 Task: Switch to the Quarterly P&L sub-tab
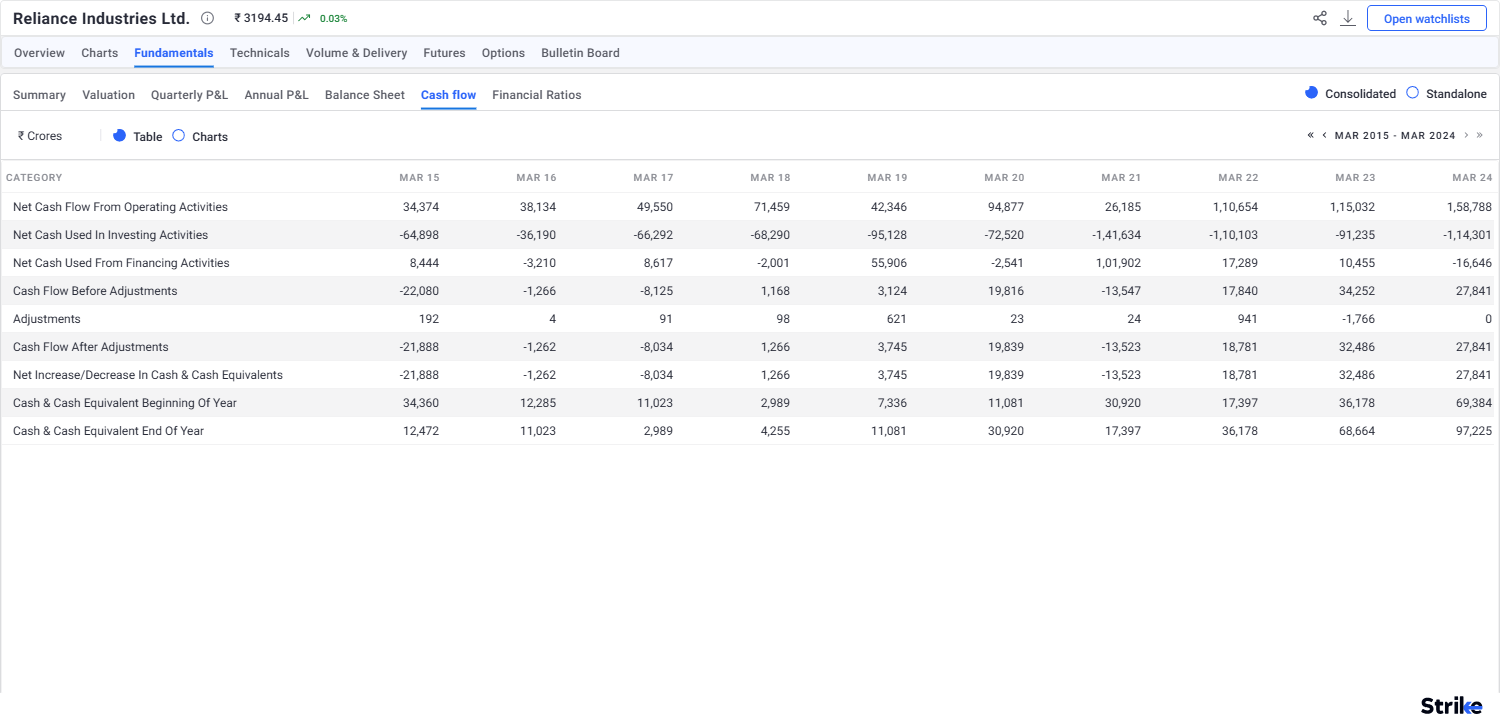click(x=189, y=95)
